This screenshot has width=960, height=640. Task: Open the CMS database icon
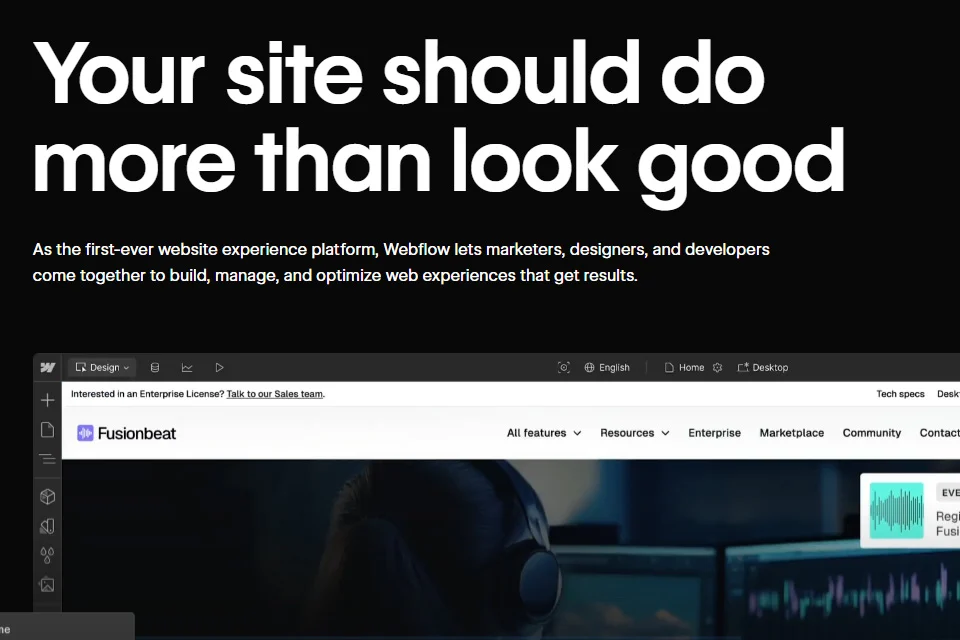[155, 367]
